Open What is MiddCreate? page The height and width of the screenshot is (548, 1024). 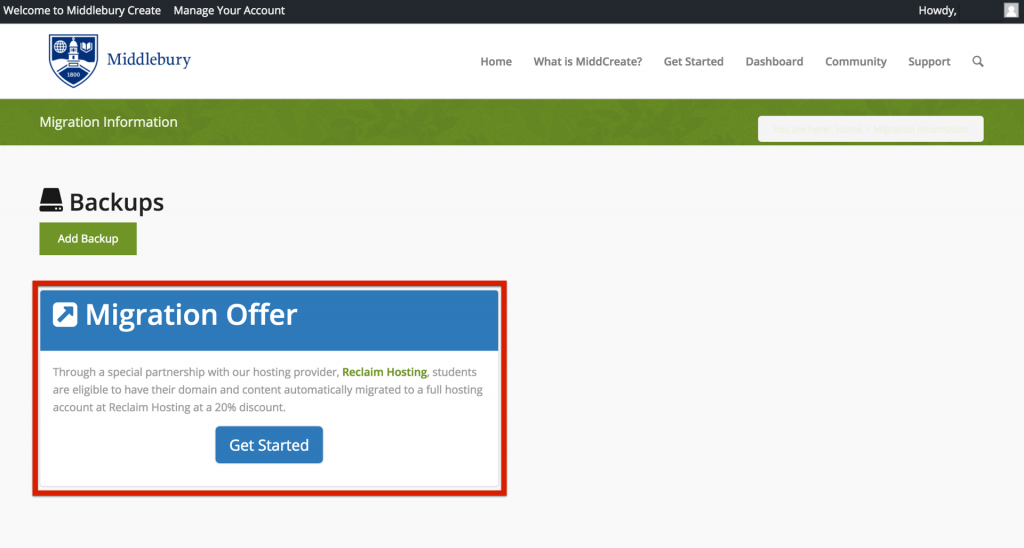587,62
